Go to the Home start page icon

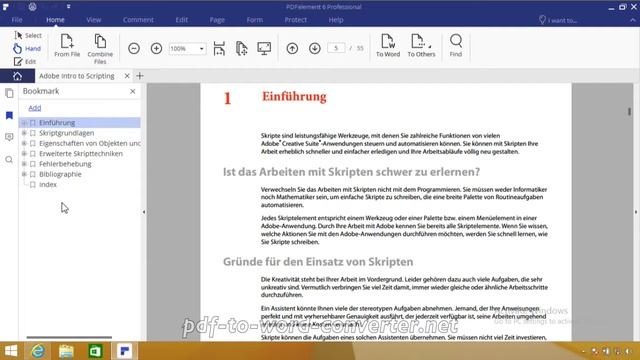[x=17, y=76]
